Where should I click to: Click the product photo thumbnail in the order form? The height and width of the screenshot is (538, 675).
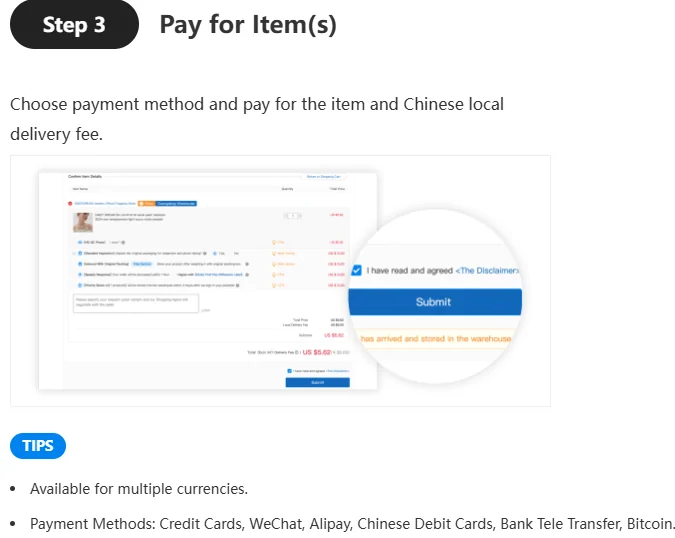(x=83, y=222)
